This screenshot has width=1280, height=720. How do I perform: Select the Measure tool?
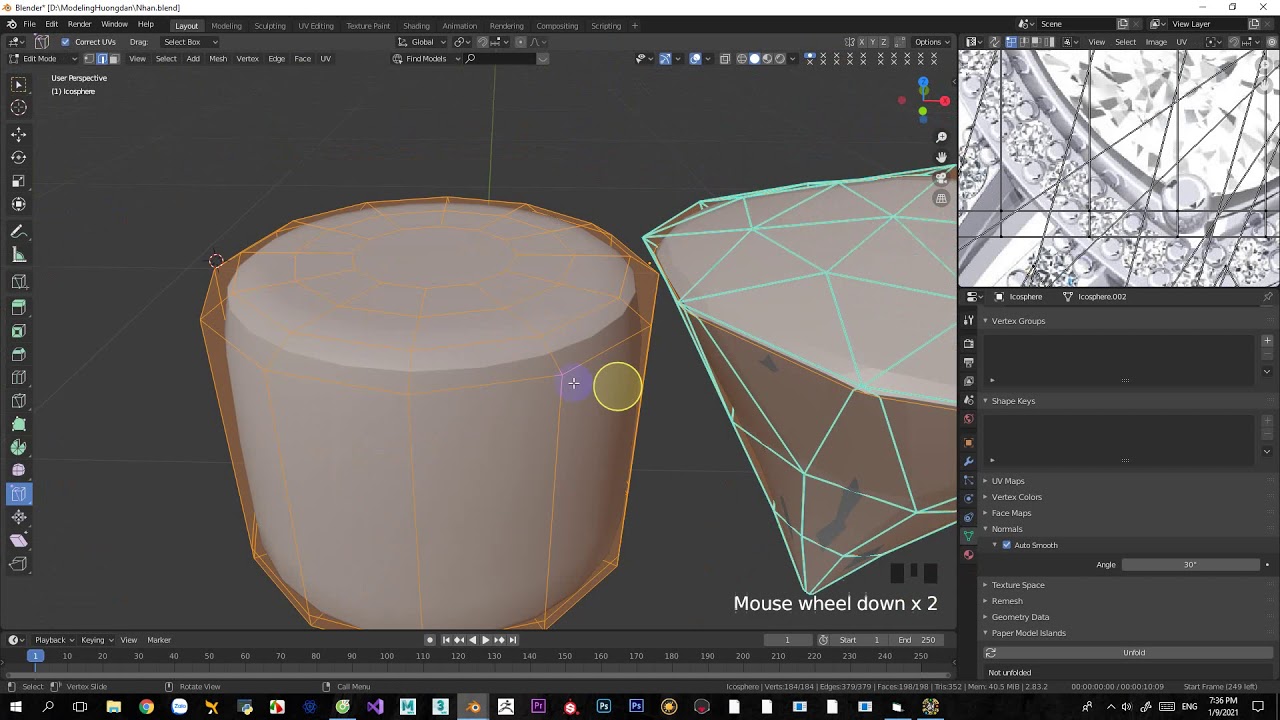[19, 255]
